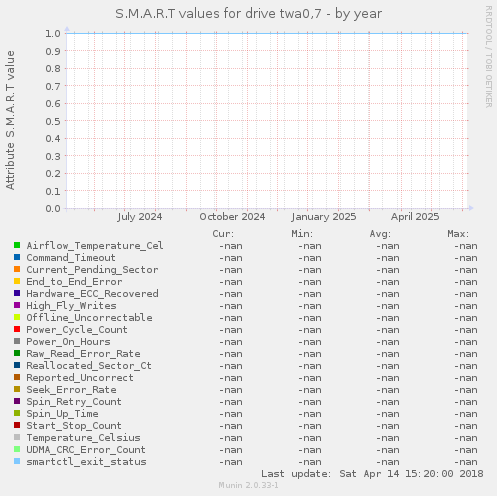Select the Raw_Read_Error_Rate legend label
The width and height of the screenshot is (497, 496).
click(x=83, y=354)
